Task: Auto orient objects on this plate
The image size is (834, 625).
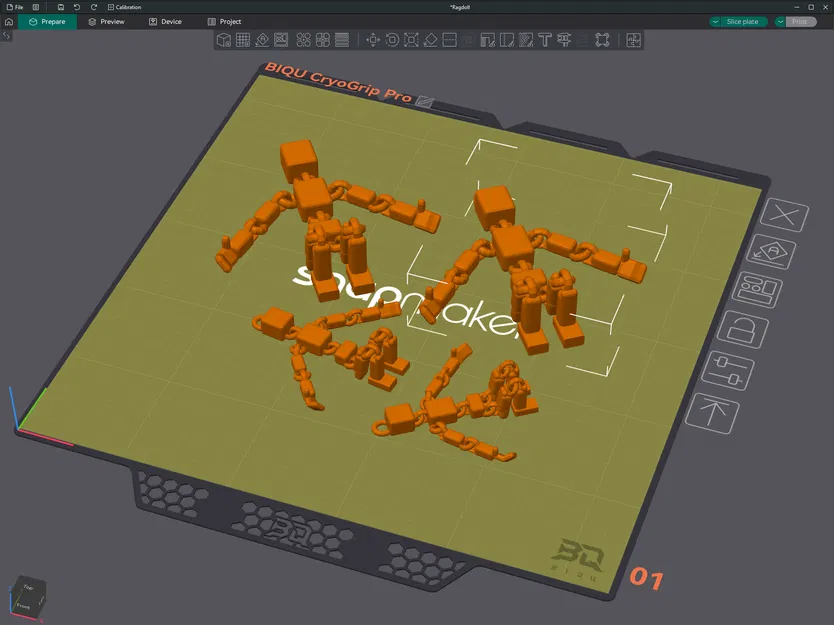Action: (x=771, y=252)
